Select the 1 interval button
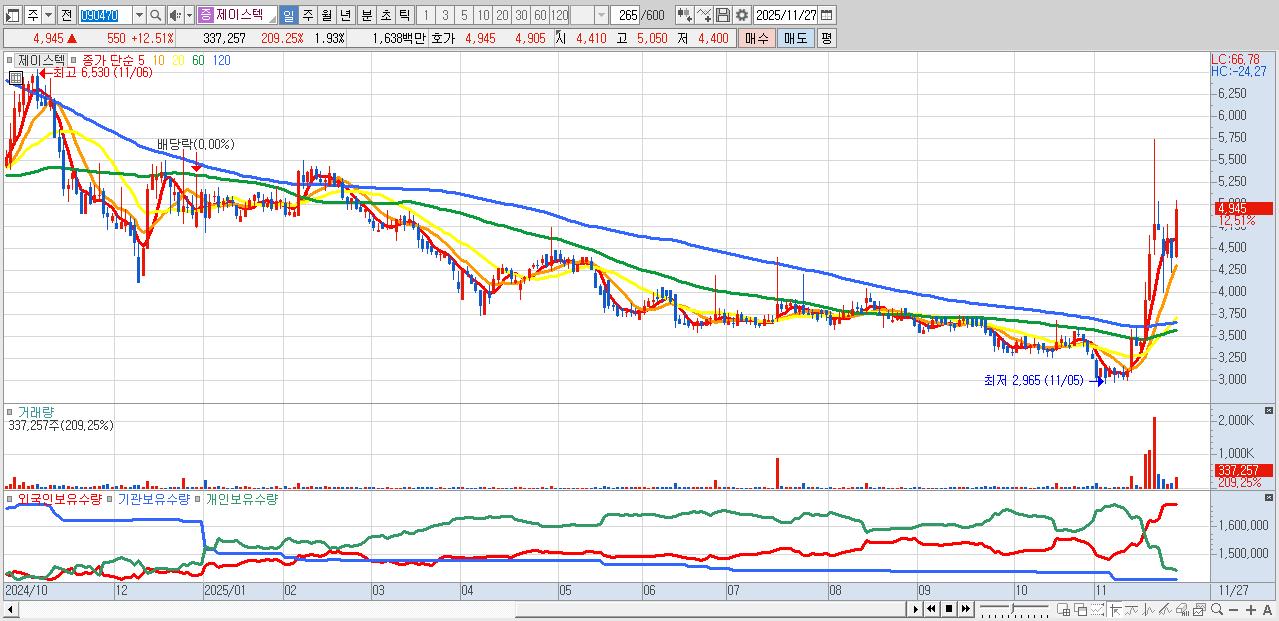Viewport: 1279px width, 621px height. point(426,15)
